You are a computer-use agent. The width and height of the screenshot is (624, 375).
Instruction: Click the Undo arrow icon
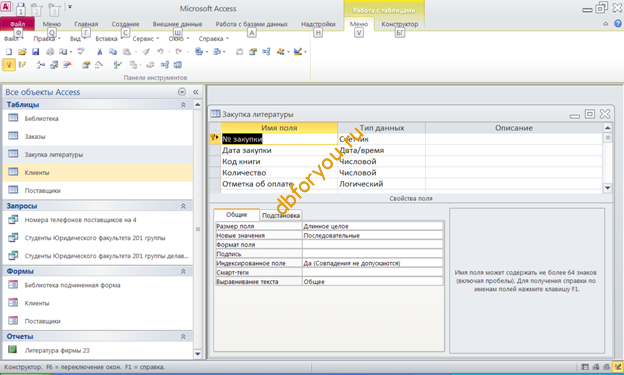(160, 52)
